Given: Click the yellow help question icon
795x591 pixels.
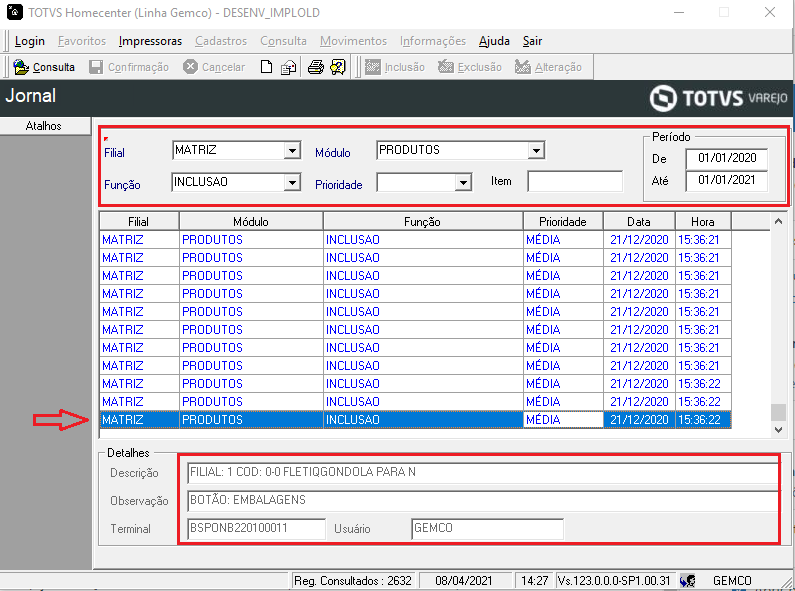Looking at the screenshot, I should pyautogui.click(x=338, y=67).
